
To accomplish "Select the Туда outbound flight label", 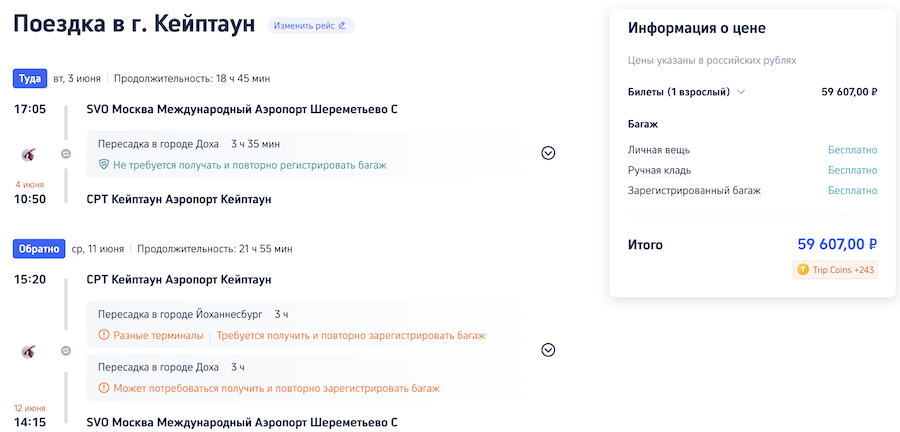I will pyautogui.click(x=30, y=78).
